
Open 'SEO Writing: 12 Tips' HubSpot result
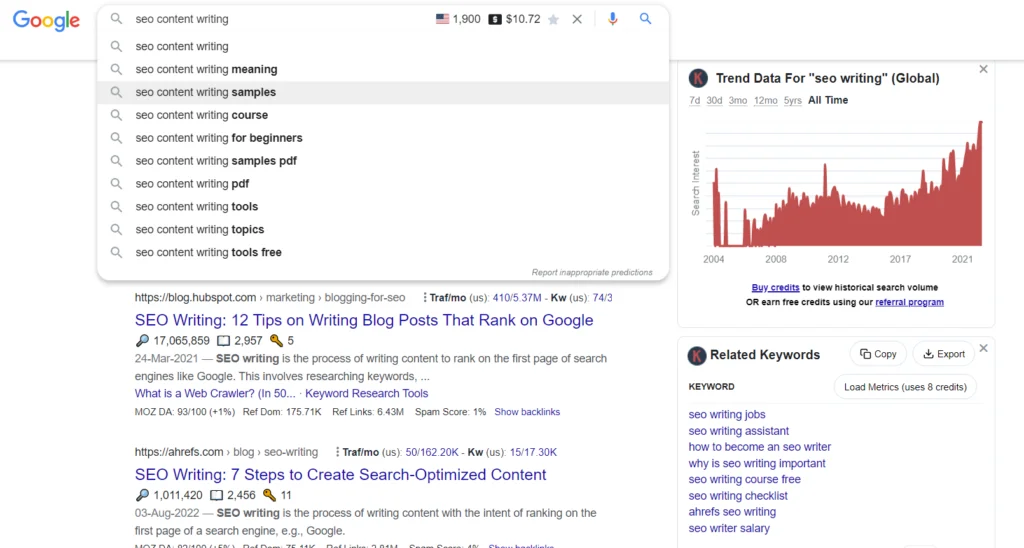click(x=364, y=320)
